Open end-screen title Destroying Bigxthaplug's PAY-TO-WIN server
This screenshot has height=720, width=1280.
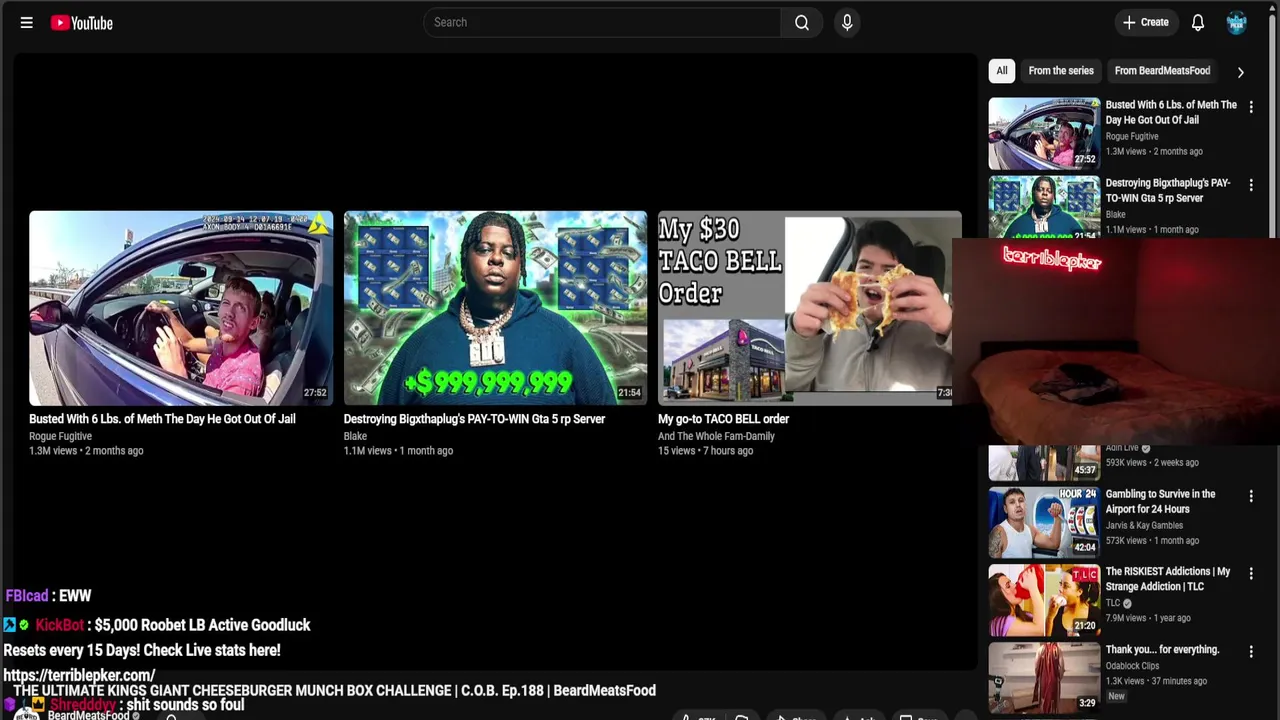[474, 419]
